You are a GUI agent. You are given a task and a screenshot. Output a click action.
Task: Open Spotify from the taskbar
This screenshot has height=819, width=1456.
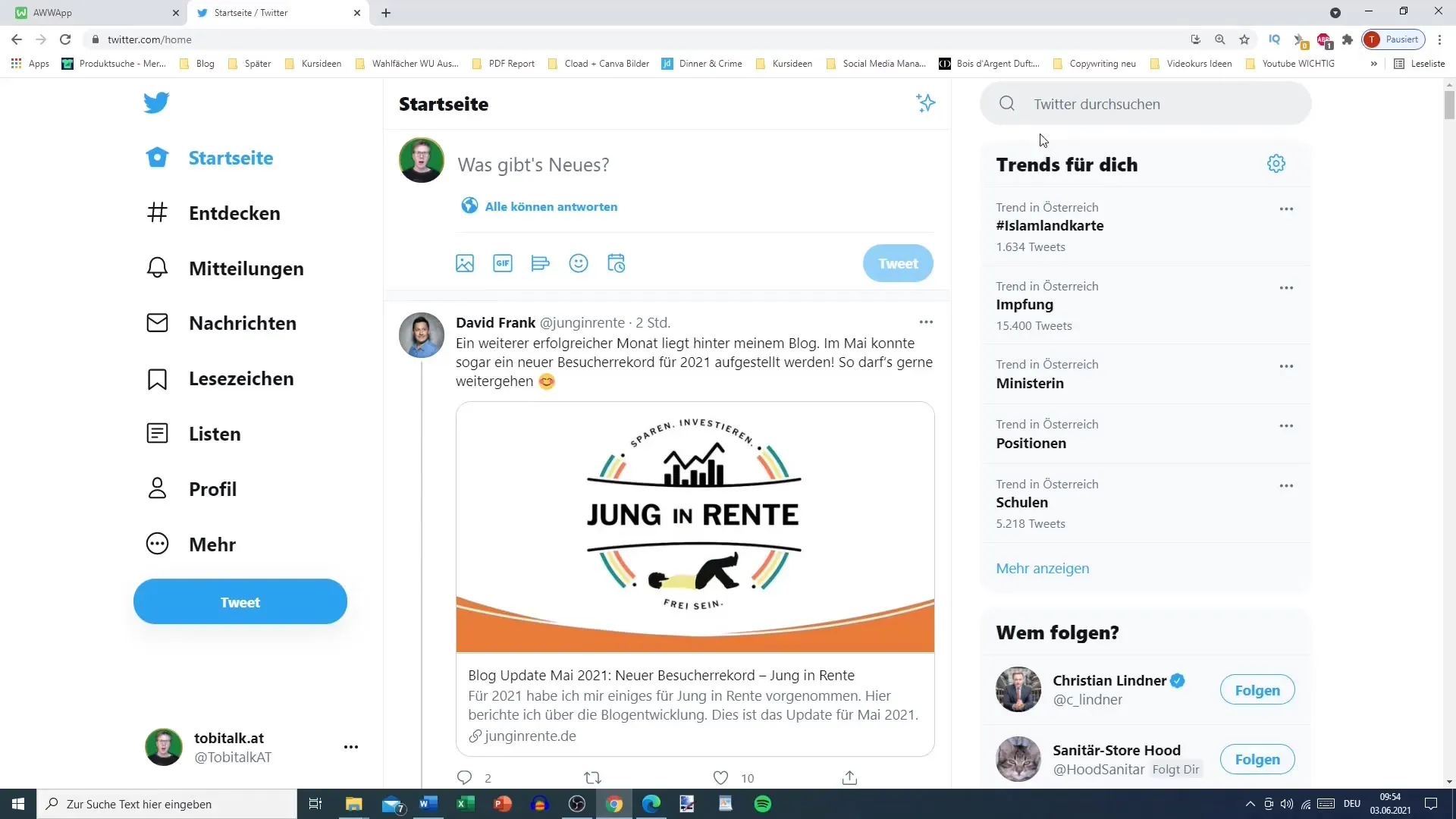point(763,804)
